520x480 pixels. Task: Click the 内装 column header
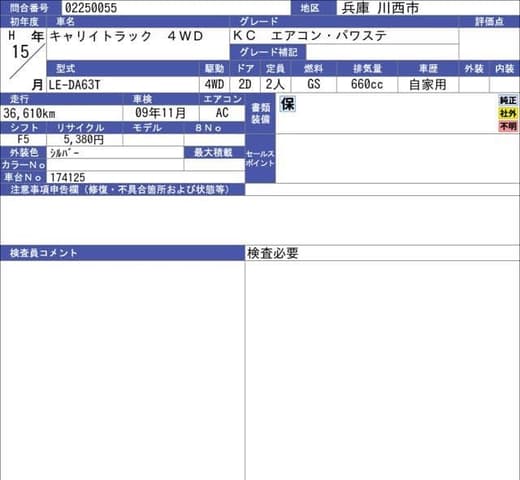pyautogui.click(x=505, y=69)
